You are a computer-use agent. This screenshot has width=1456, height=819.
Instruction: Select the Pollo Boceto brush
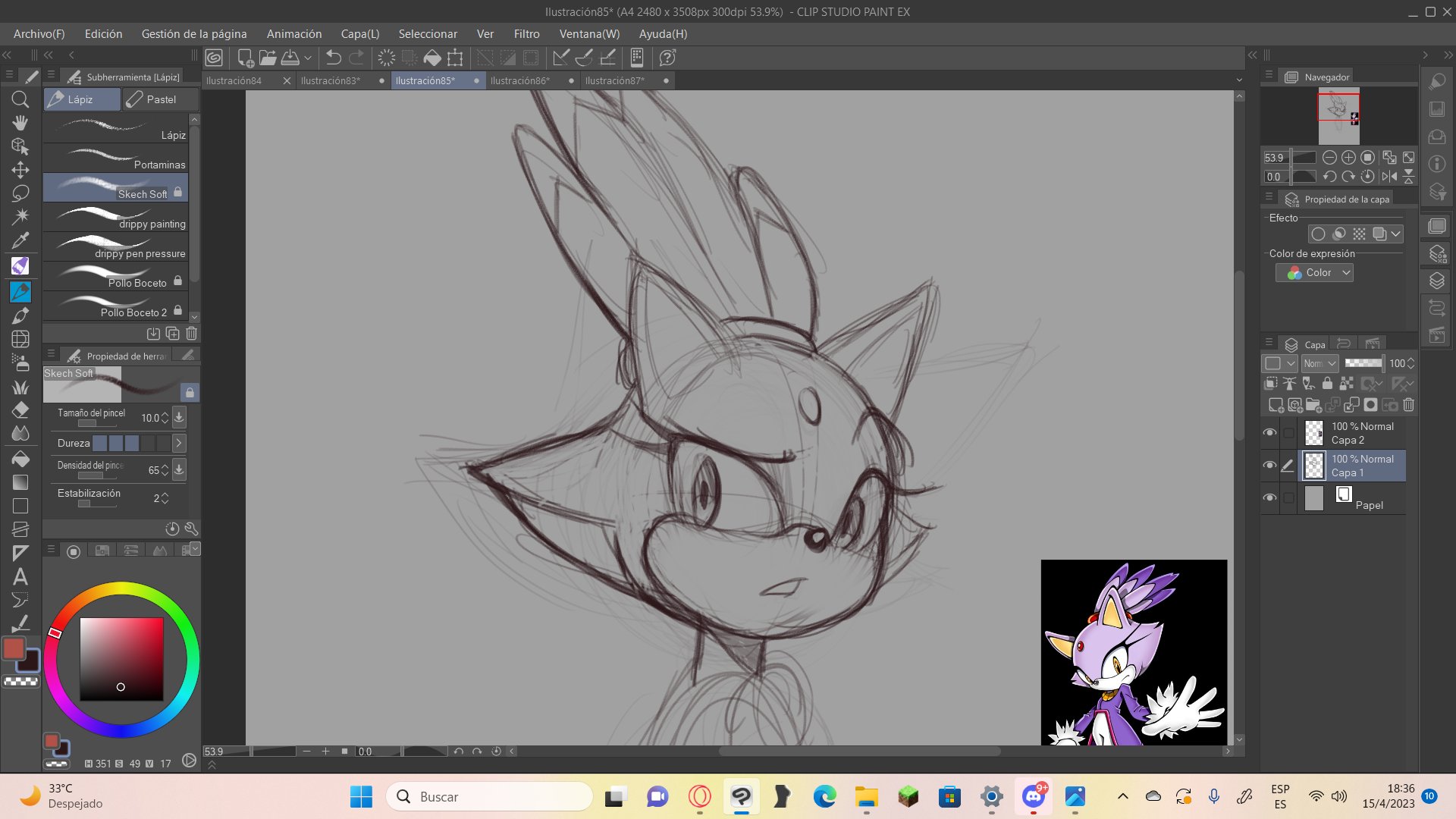tap(115, 277)
